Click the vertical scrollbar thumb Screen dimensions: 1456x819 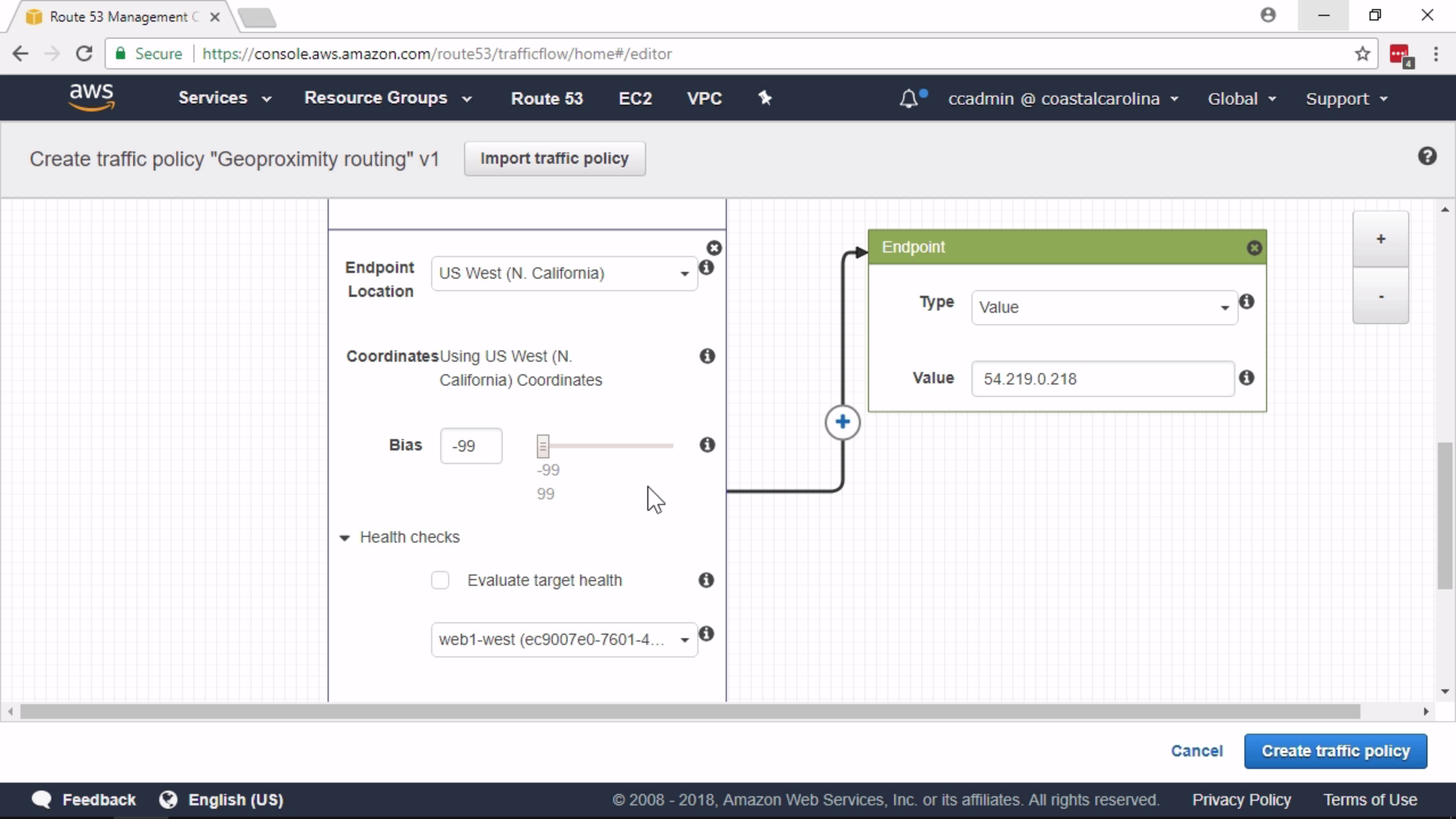1445,516
